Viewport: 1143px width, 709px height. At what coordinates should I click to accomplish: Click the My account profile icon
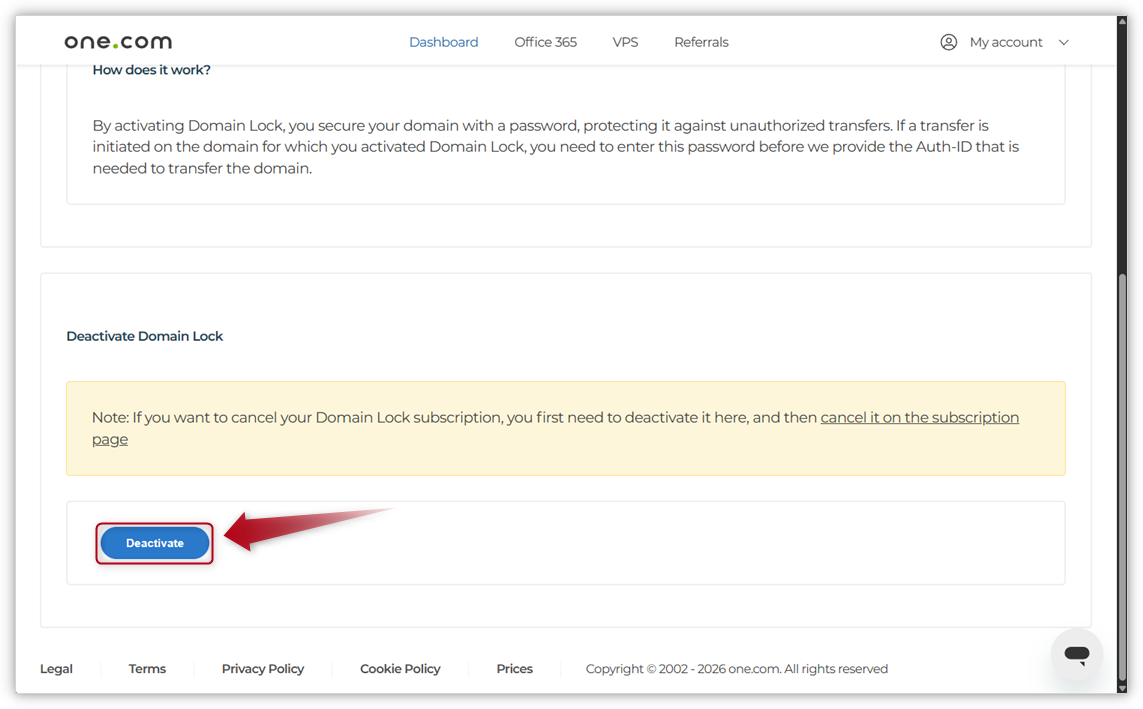coord(948,42)
